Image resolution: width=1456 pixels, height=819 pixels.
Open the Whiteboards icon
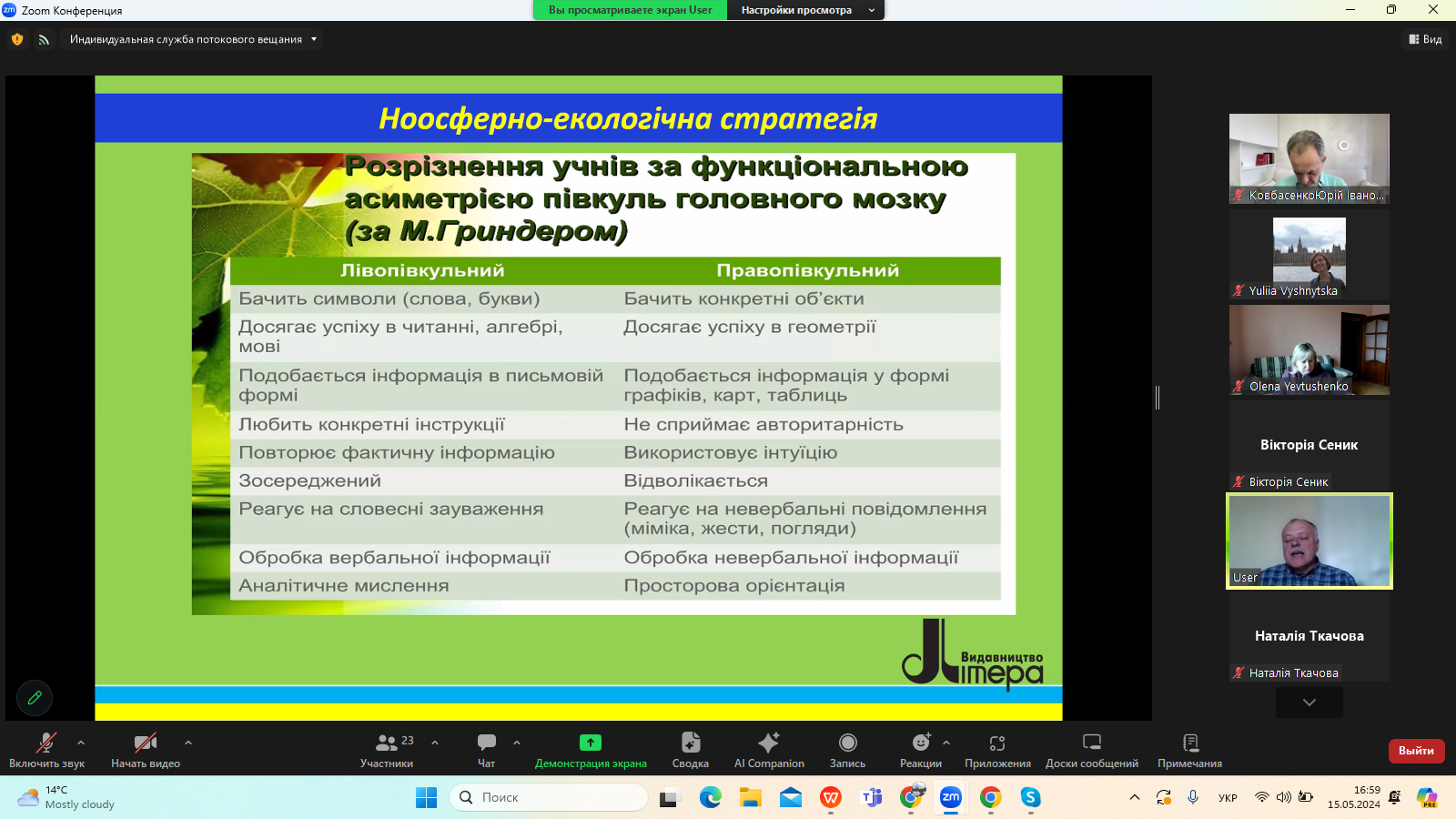point(1091,743)
